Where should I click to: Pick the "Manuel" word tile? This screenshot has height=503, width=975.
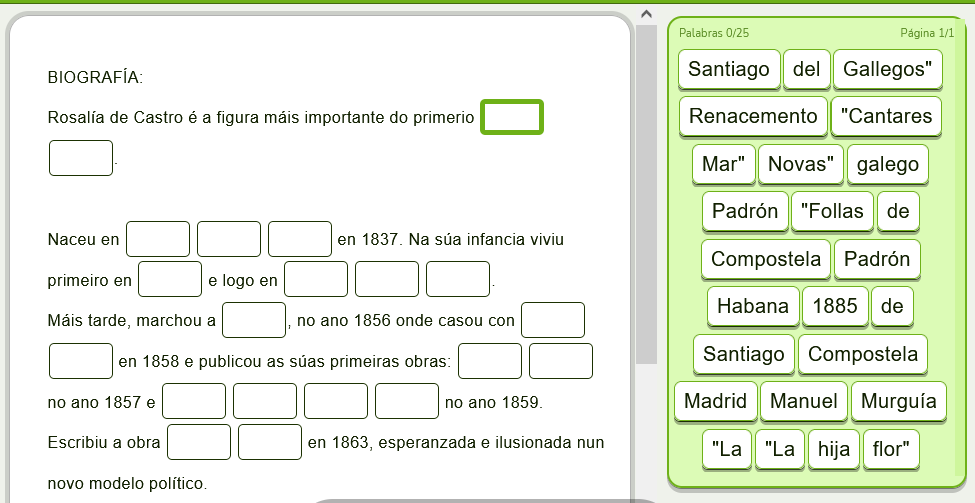point(804,401)
